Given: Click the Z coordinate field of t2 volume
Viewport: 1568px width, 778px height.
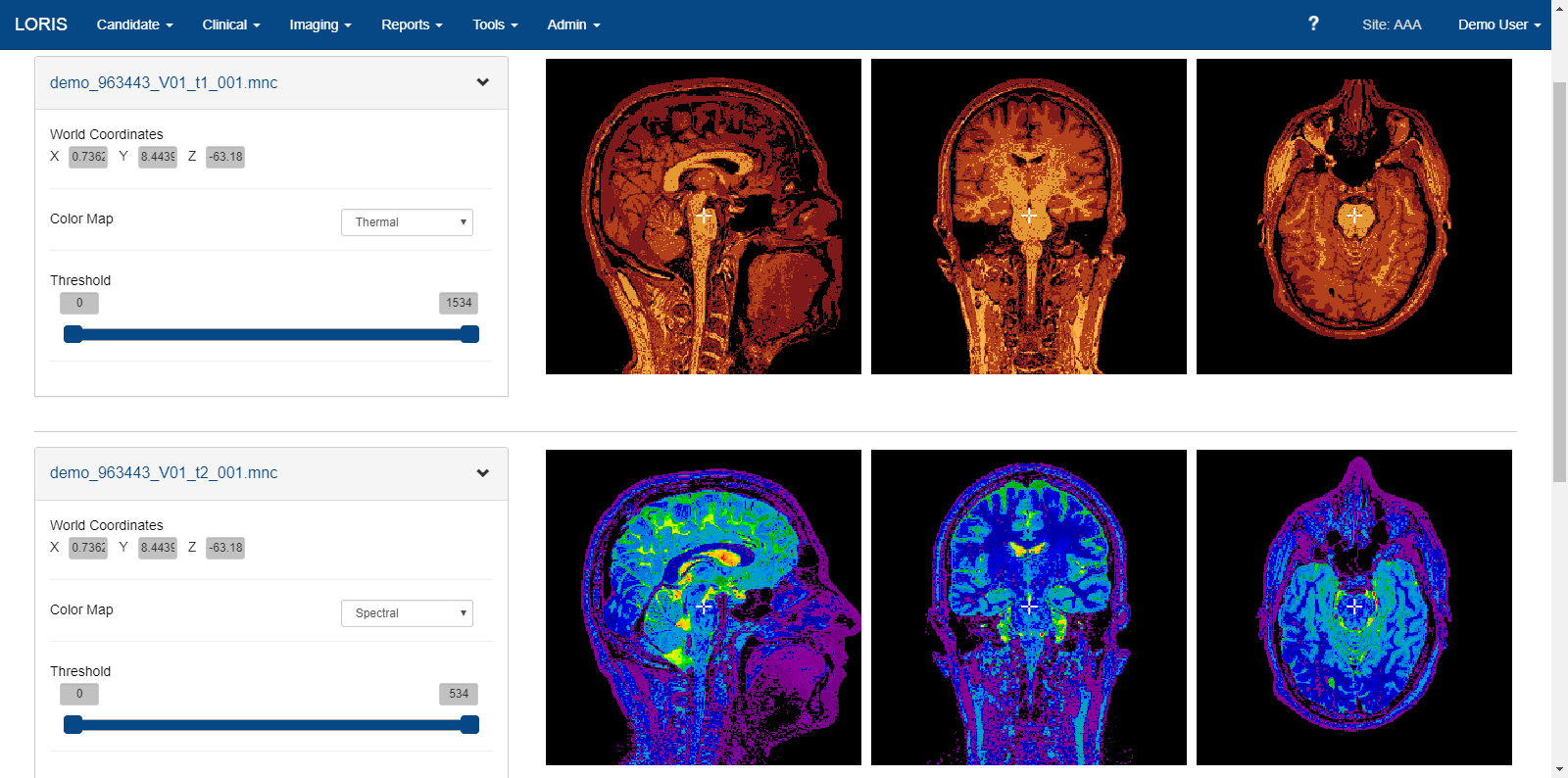Looking at the screenshot, I should coord(225,548).
